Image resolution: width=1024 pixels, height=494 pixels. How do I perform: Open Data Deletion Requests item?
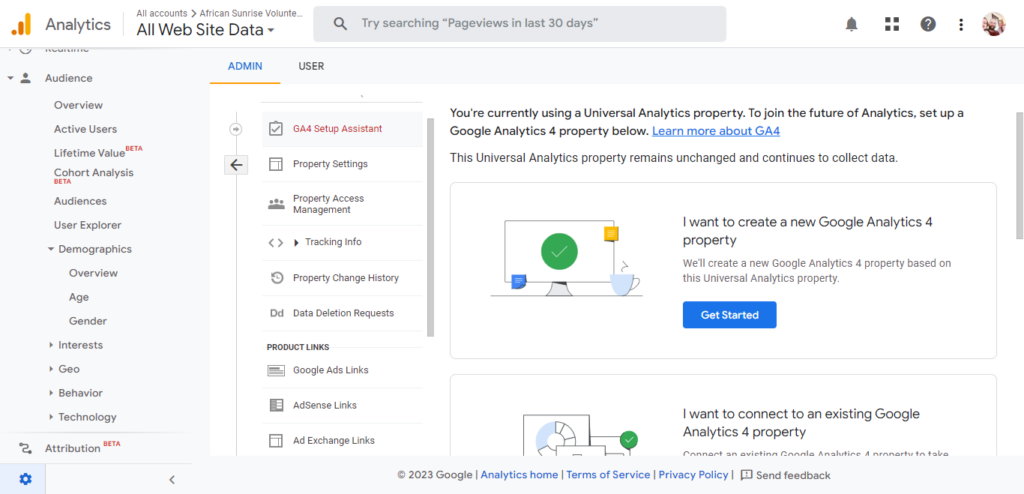click(343, 313)
